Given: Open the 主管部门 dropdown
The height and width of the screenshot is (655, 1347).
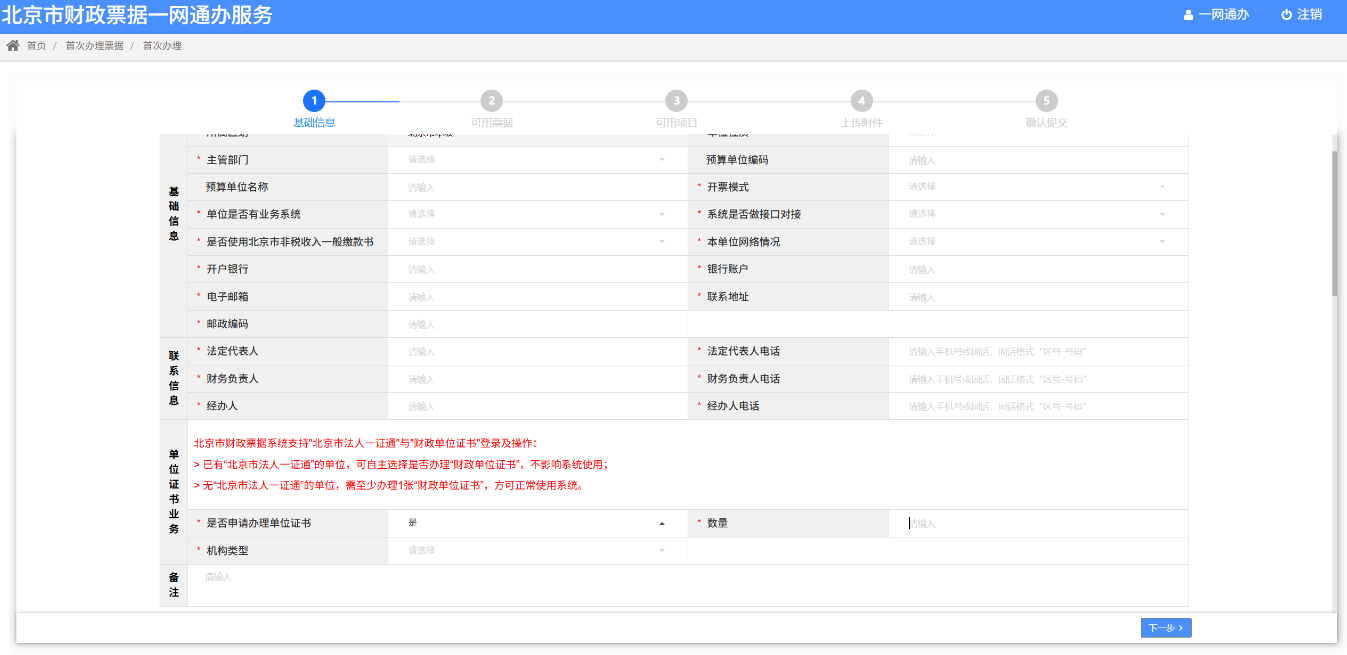Looking at the screenshot, I should click(x=536, y=160).
